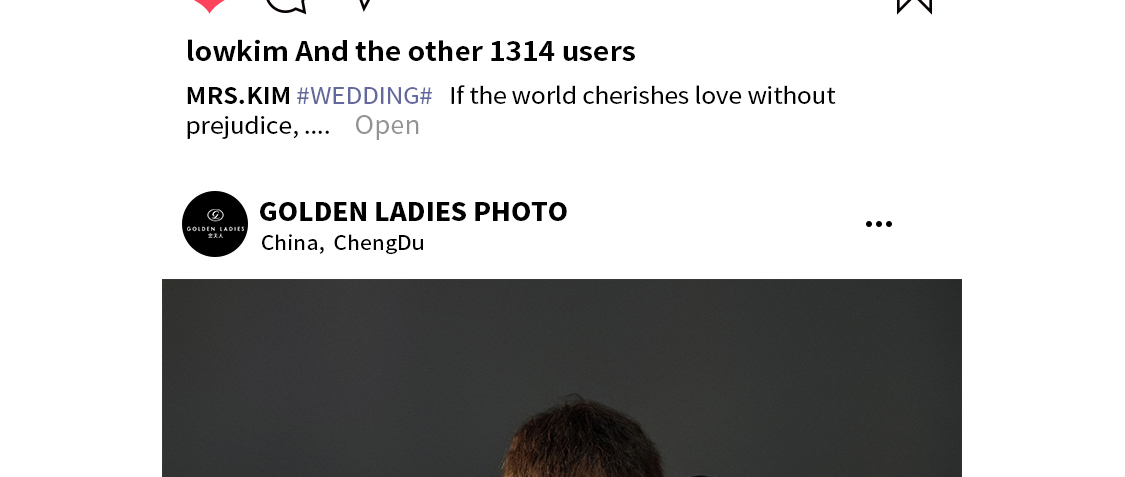Open the lowkim user profile
Viewport: 1125px width, 477px height.
tap(237, 51)
